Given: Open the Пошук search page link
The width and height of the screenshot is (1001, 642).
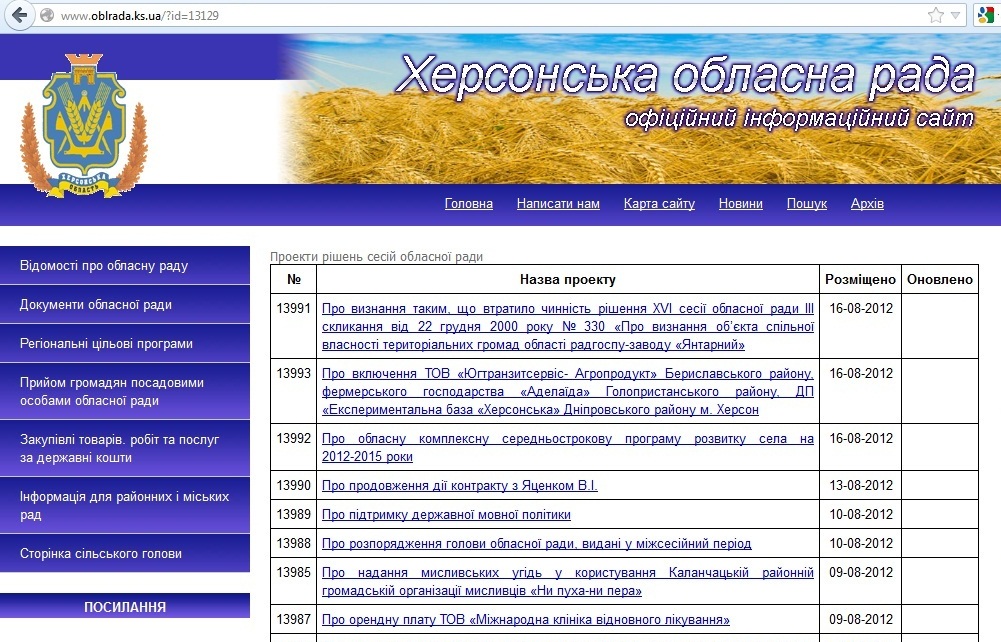Looking at the screenshot, I should click(x=806, y=204).
